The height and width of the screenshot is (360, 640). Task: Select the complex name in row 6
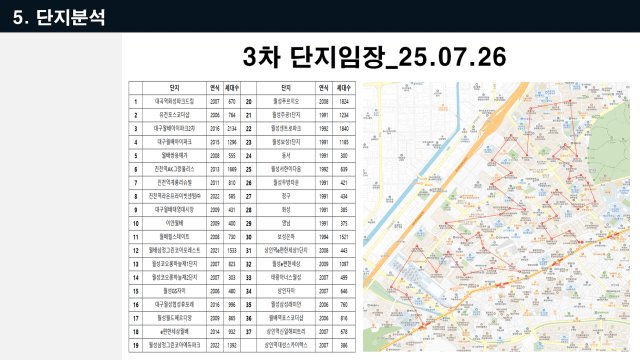pos(174,169)
